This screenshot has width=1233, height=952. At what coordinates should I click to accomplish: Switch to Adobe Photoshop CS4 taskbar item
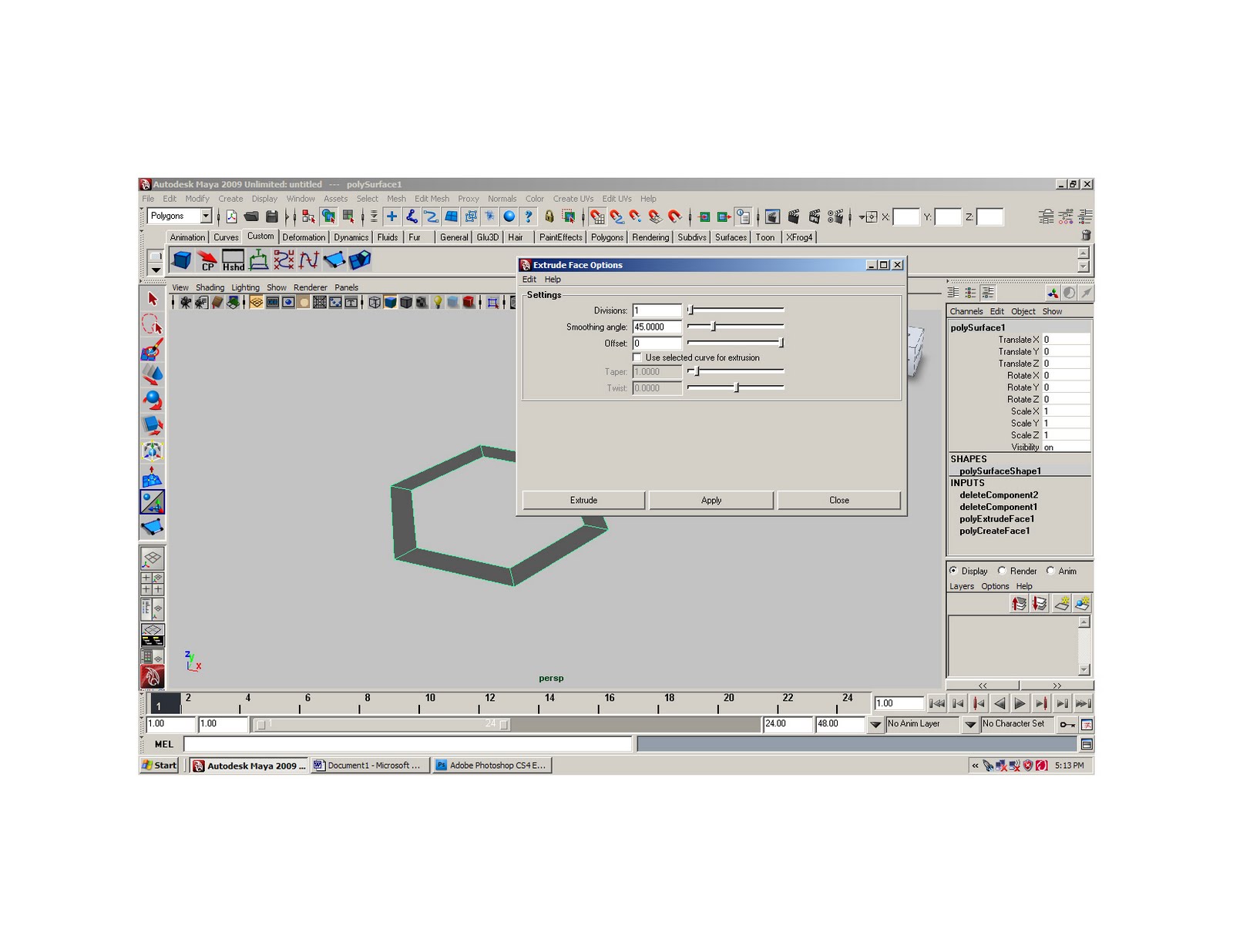(x=492, y=766)
